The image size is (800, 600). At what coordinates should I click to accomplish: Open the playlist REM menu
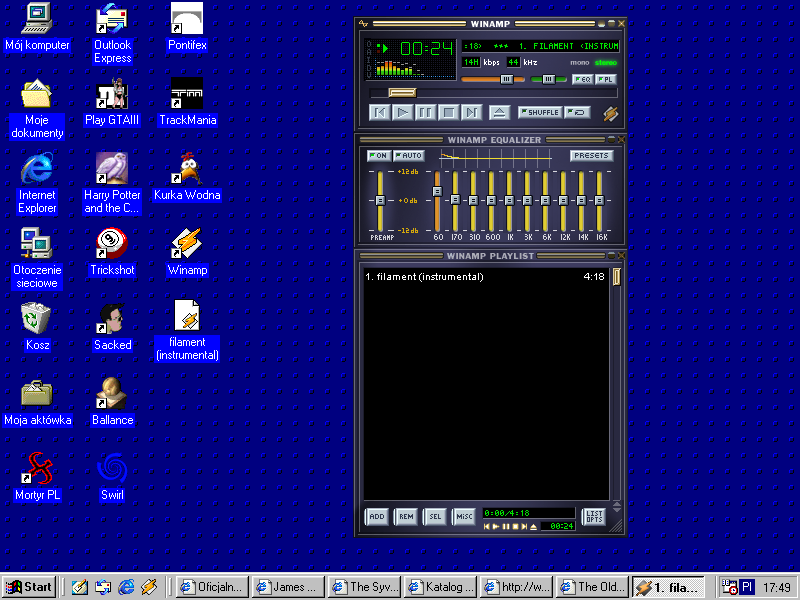coord(406,517)
